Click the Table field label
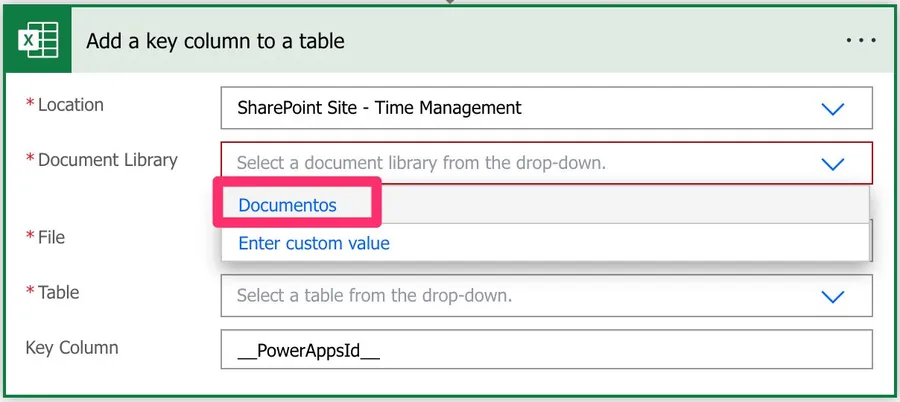900x402 pixels. point(58,293)
